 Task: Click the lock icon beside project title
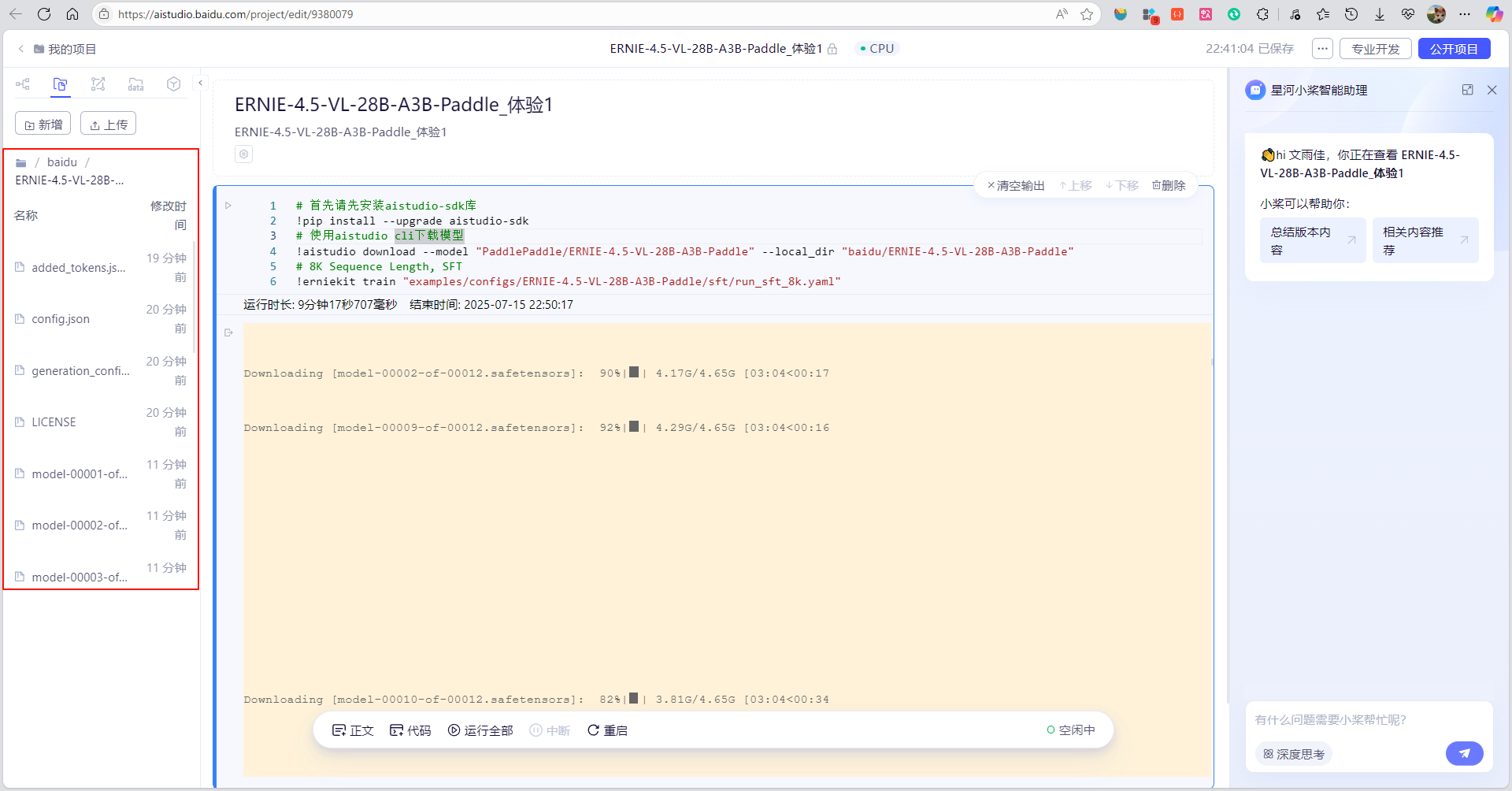(x=832, y=49)
